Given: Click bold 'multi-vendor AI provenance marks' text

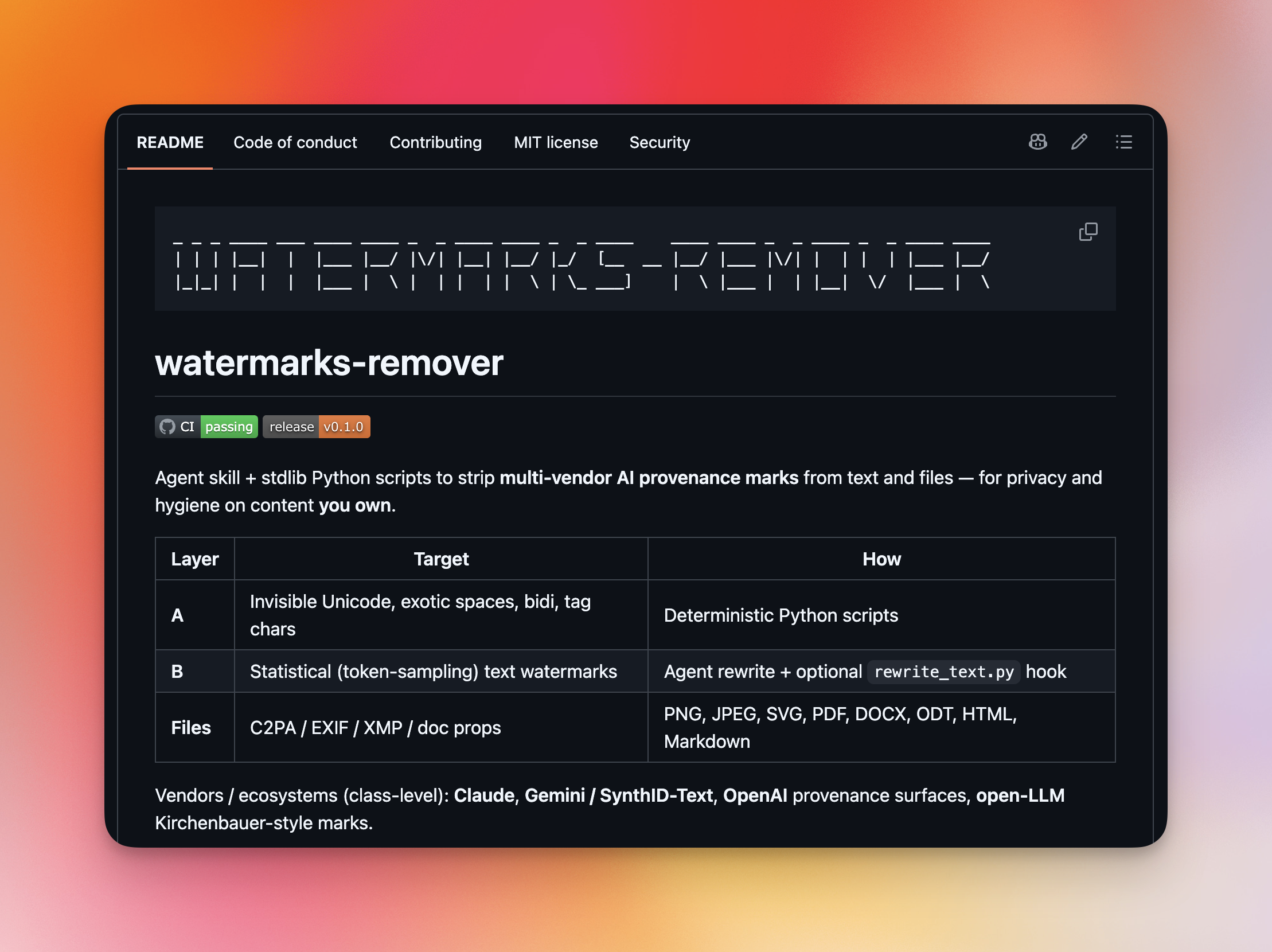Looking at the screenshot, I should (x=649, y=478).
